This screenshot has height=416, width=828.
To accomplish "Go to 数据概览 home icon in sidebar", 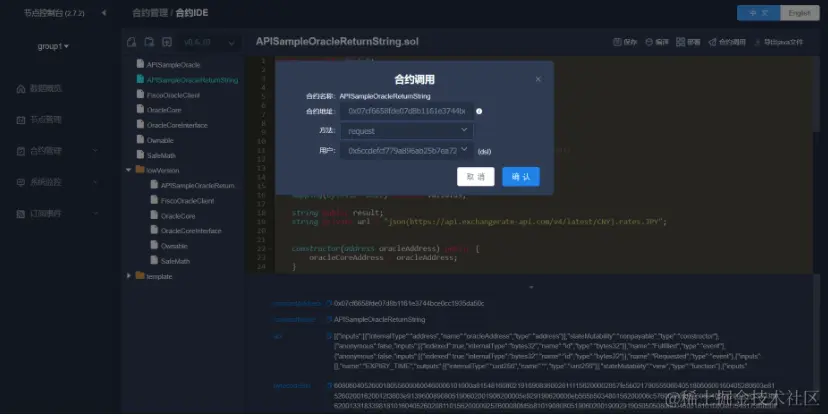I will 21,89.
